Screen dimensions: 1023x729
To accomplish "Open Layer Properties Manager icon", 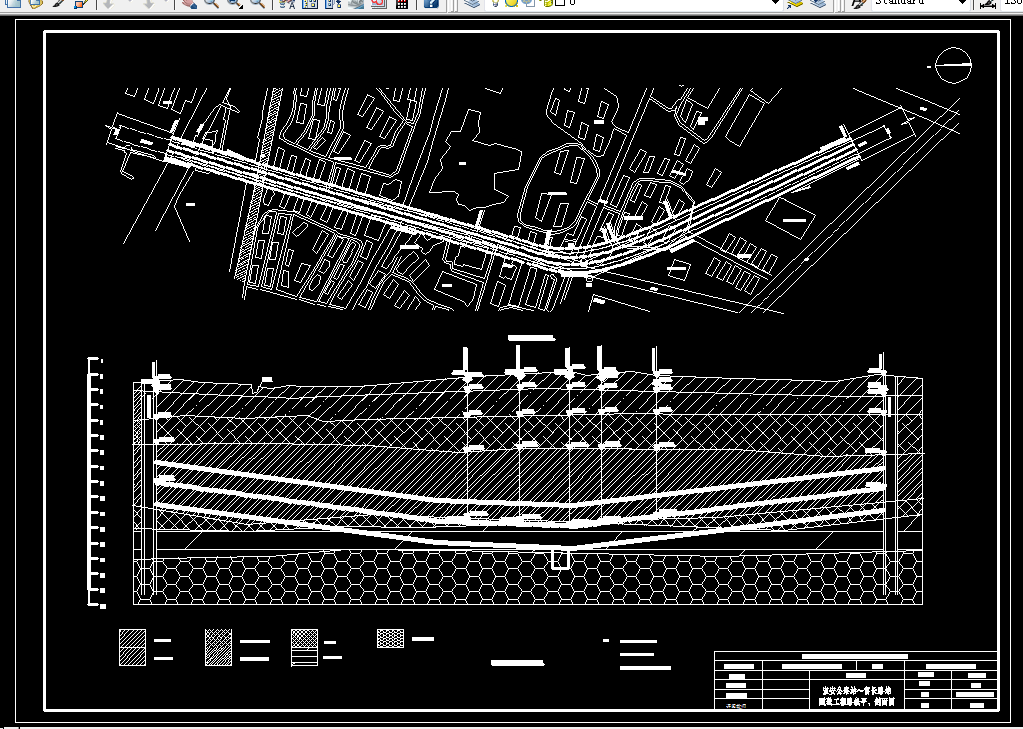I will (x=472, y=3).
